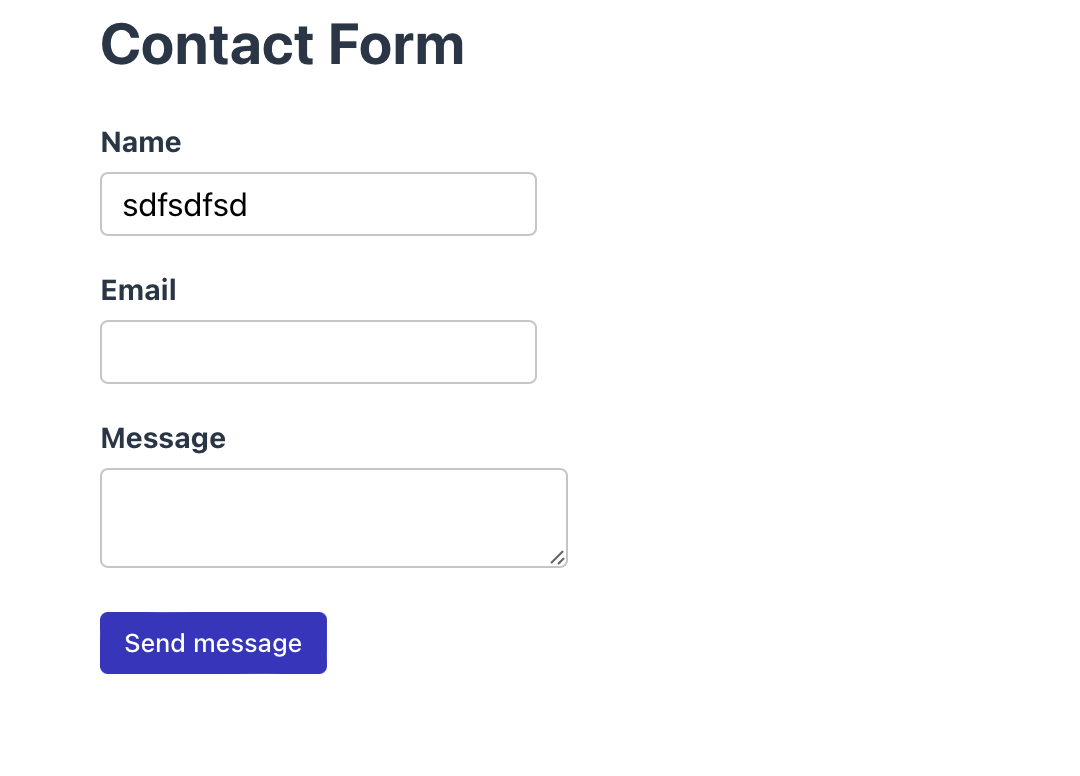Click the Email field label

138,290
